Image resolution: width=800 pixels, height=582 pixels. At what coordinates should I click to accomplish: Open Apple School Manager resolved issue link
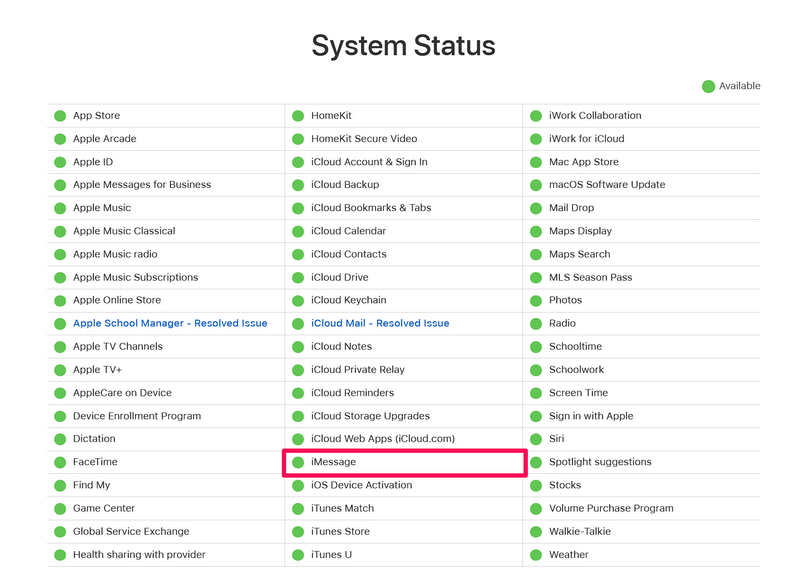click(170, 324)
